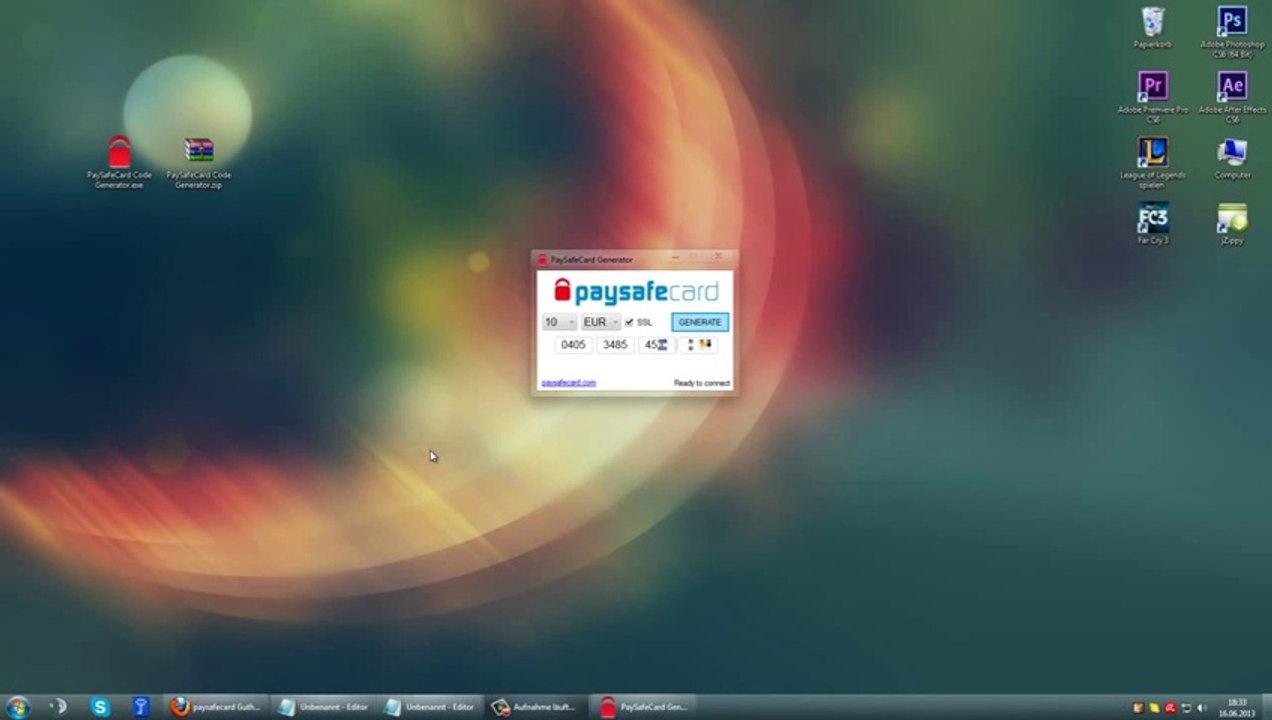The height and width of the screenshot is (720, 1272).
Task: Click the second code field 3485
Action: click(615, 345)
